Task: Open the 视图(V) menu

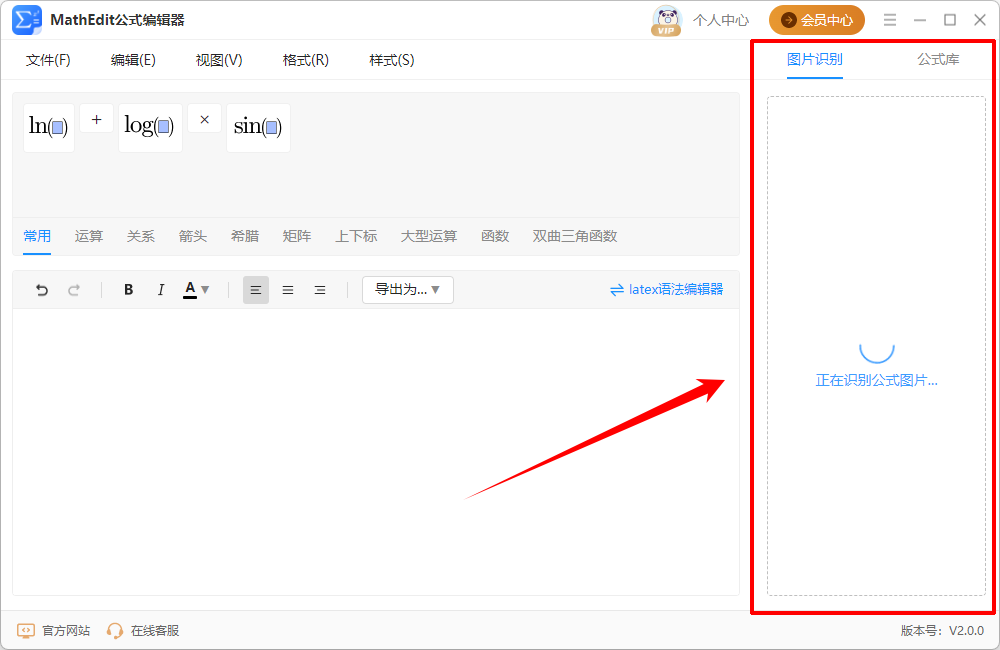Action: click(x=219, y=60)
